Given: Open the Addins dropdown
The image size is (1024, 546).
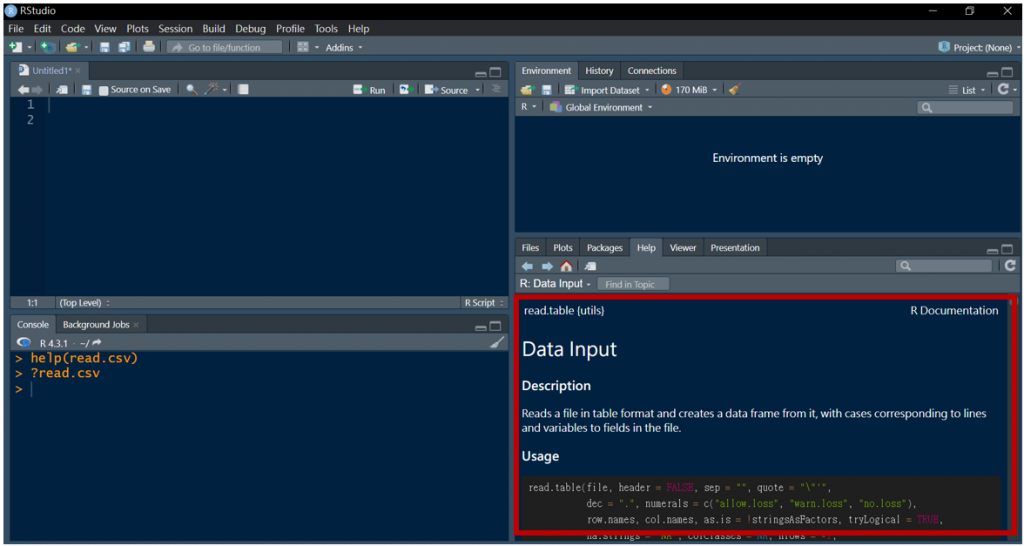Looking at the screenshot, I should pos(344,48).
